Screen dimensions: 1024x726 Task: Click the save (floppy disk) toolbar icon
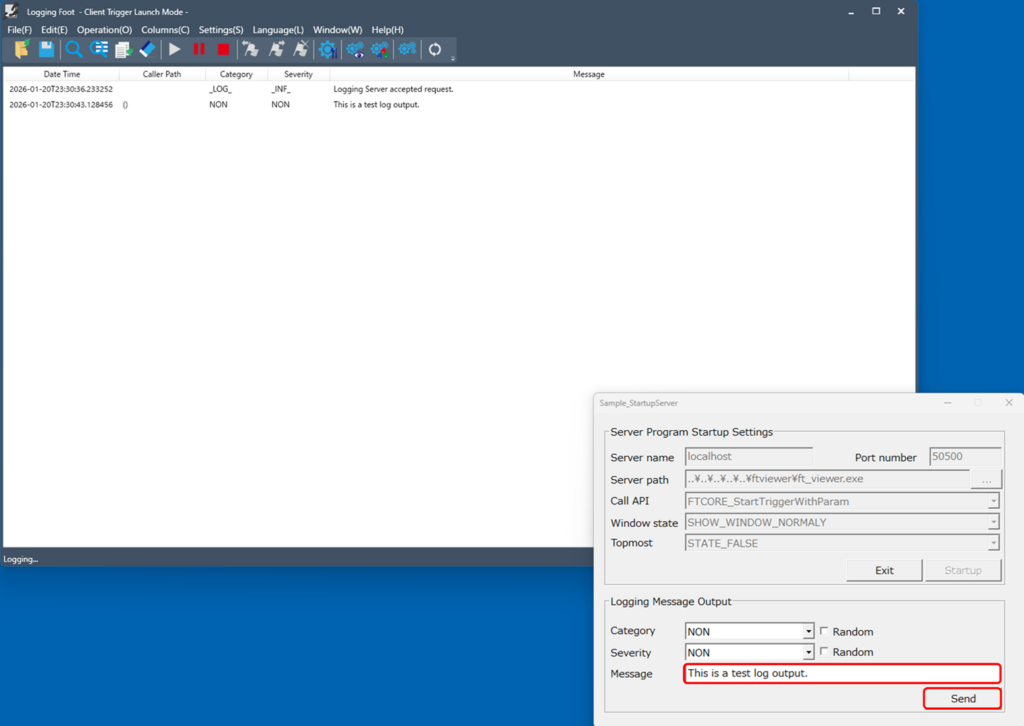(46, 49)
